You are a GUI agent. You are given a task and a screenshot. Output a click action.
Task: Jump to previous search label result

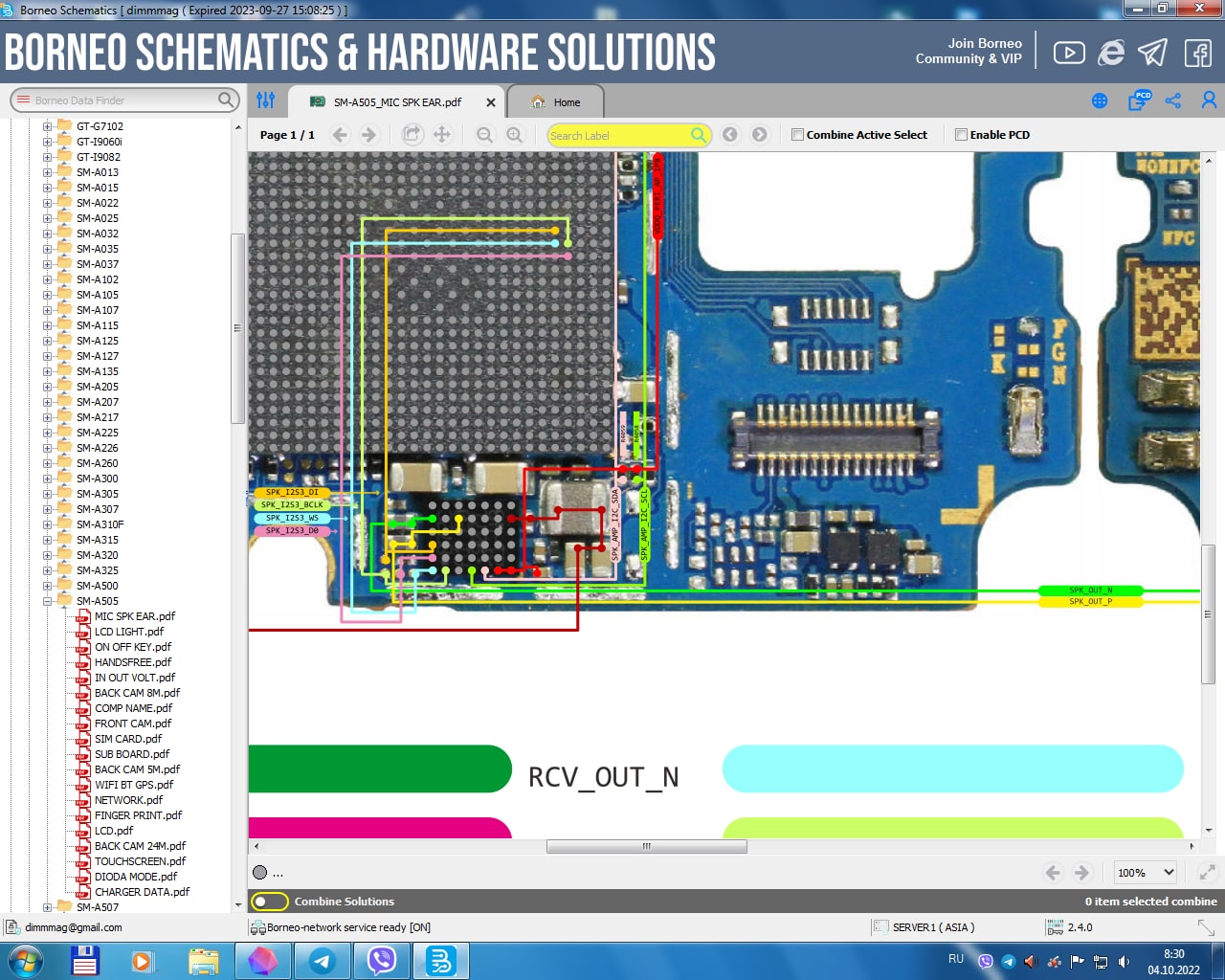tap(730, 135)
